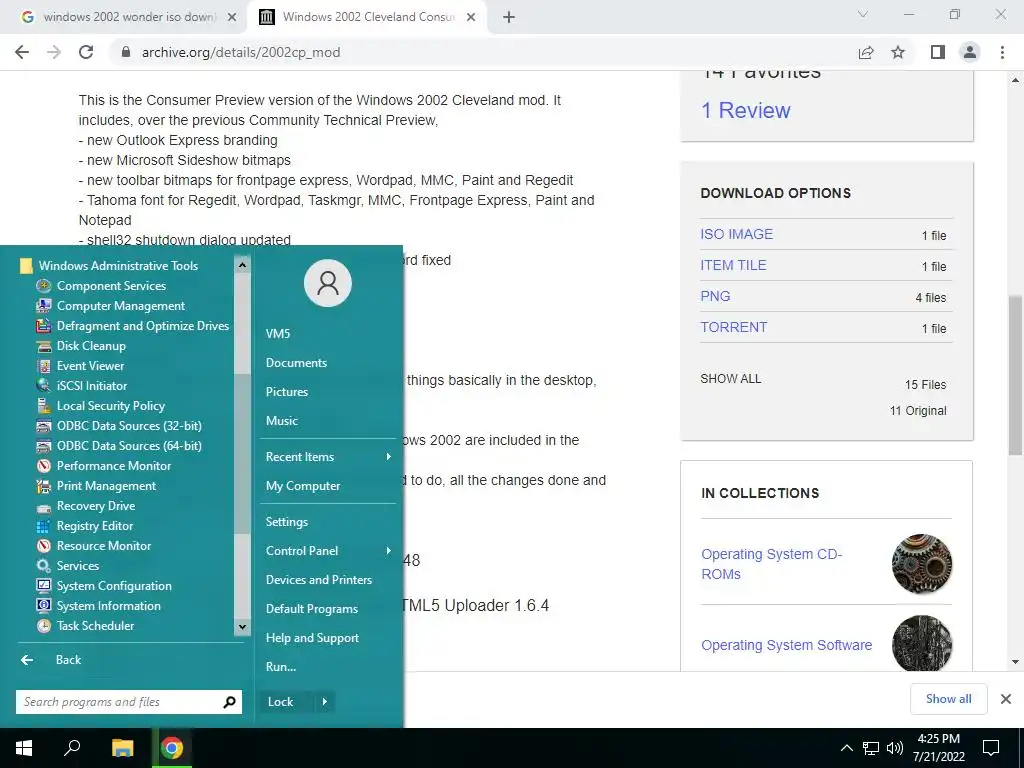Open notification center on taskbar

point(991,748)
